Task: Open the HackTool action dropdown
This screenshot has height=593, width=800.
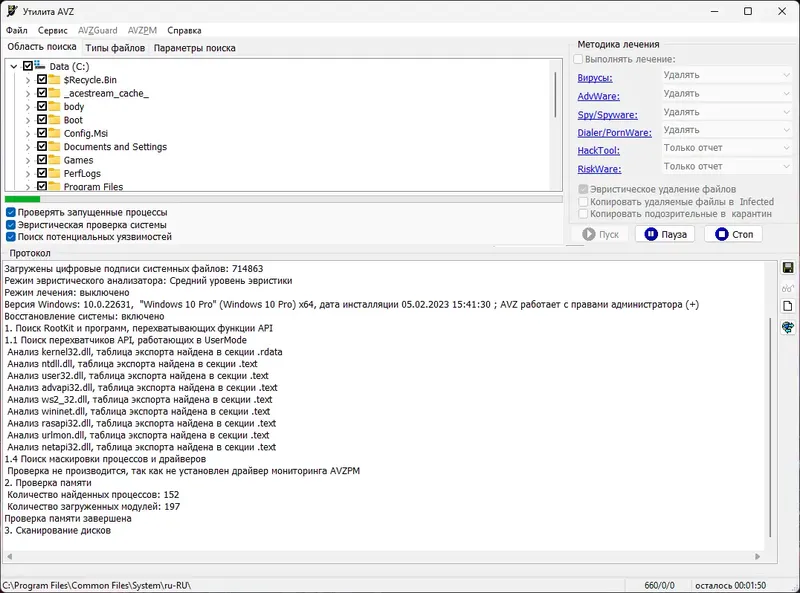Action: click(727, 148)
